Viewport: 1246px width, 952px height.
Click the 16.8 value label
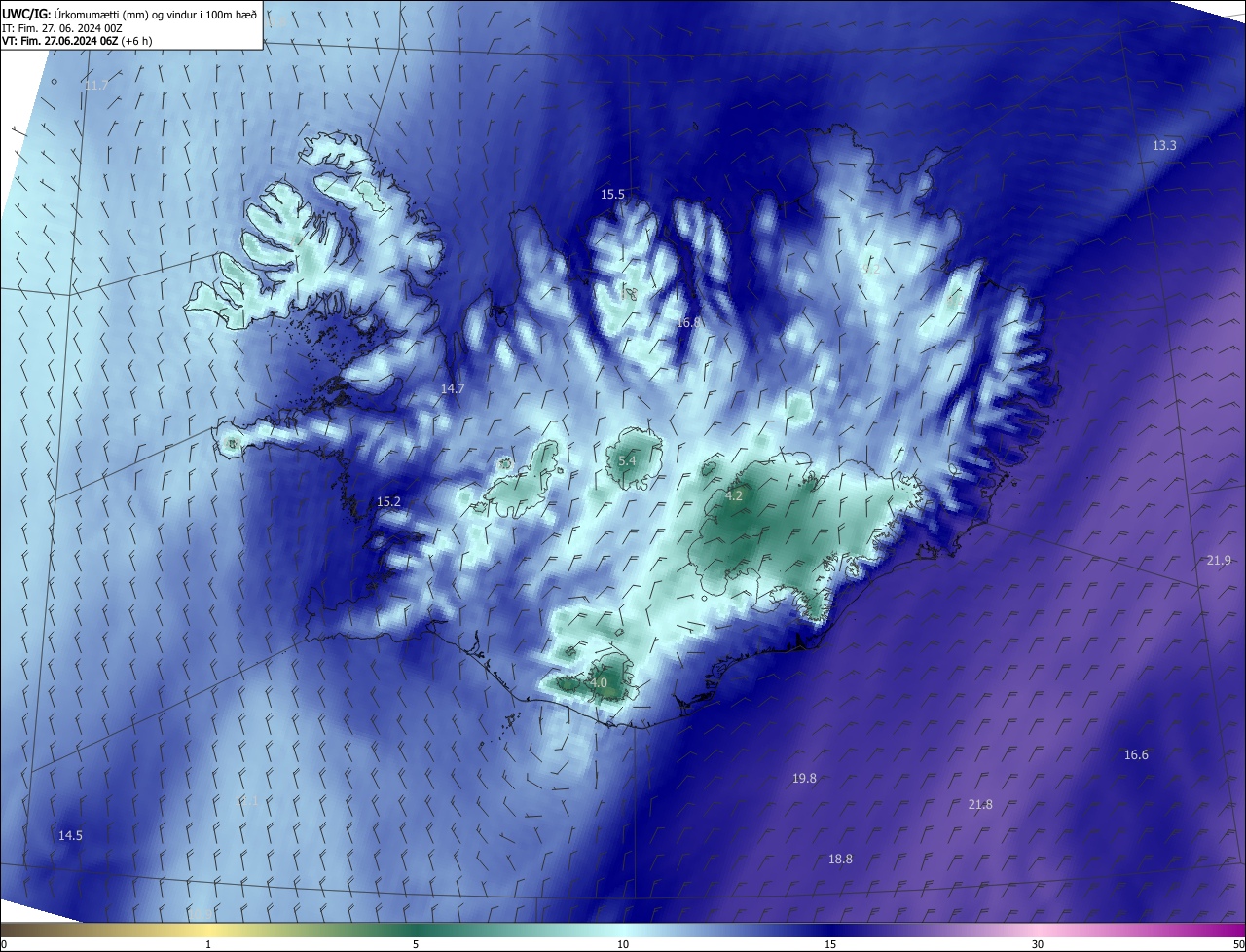688,322
